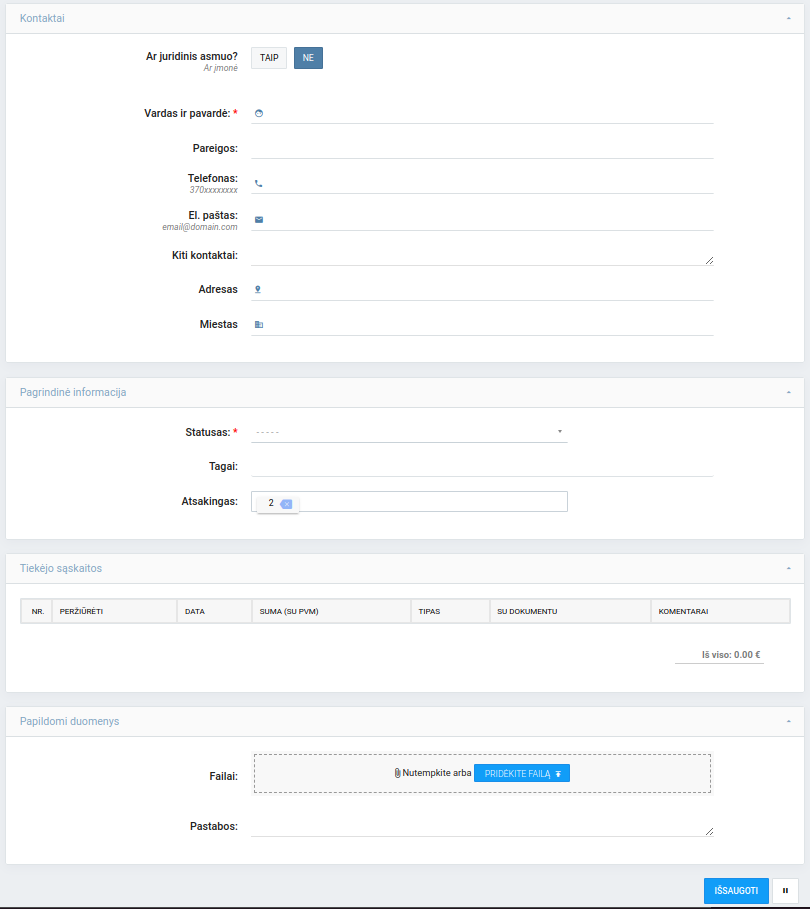Collapse the Kontaktai panel
This screenshot has height=909, width=810.
788,18
